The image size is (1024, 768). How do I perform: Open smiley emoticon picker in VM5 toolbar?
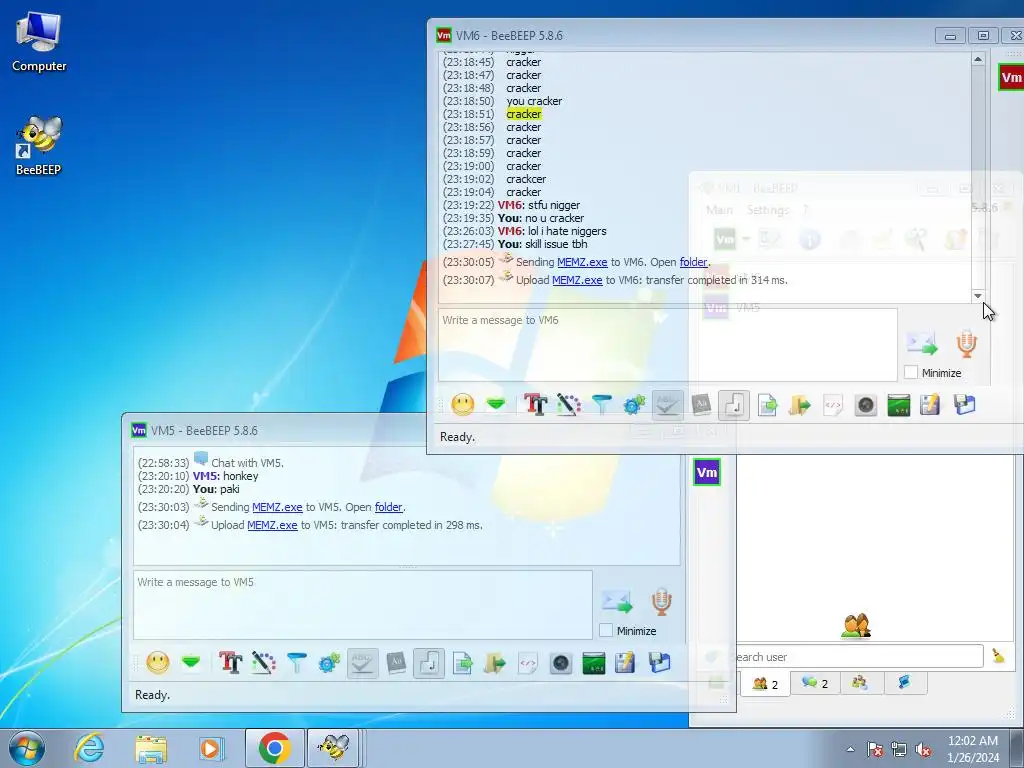pos(157,663)
